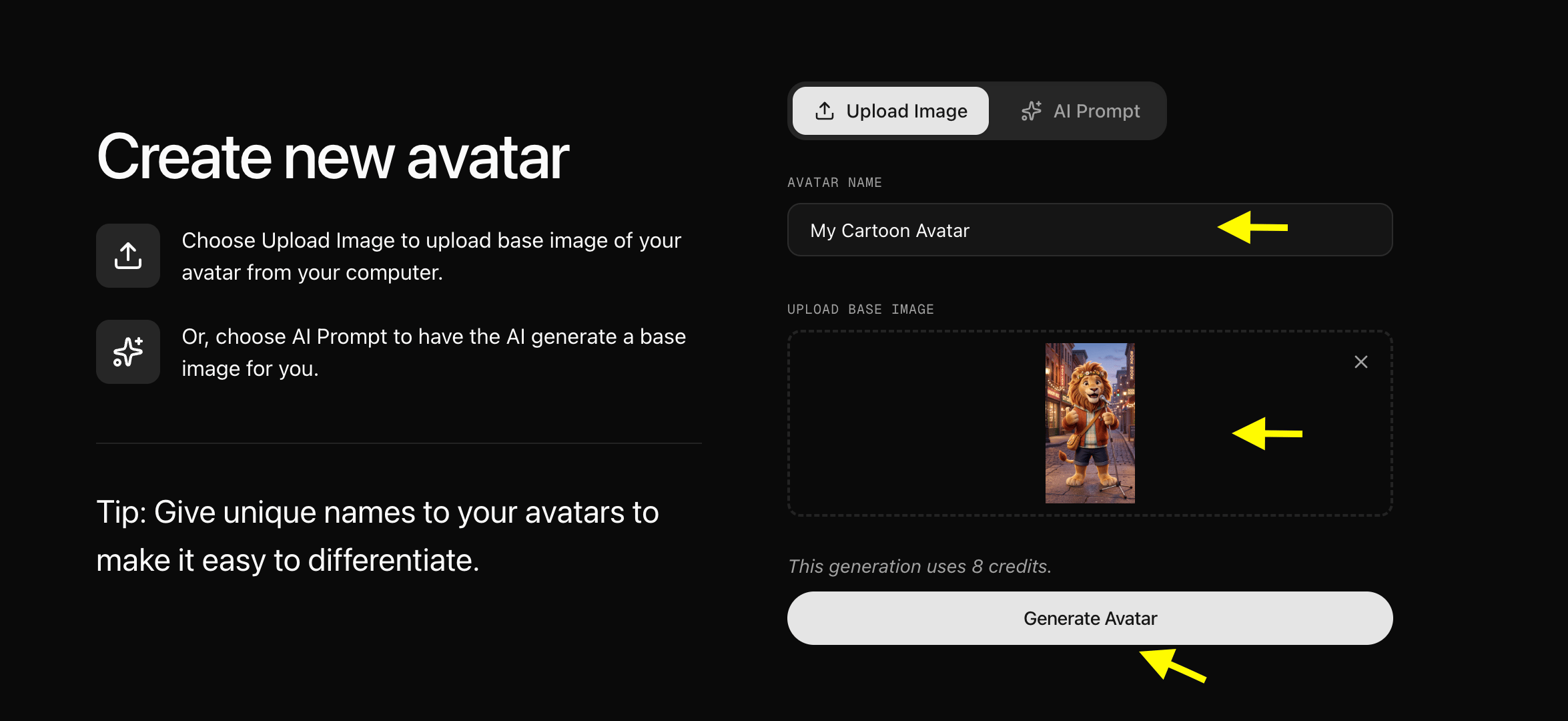Click the Generate Avatar button
This screenshot has width=1568, height=721.
tap(1090, 618)
